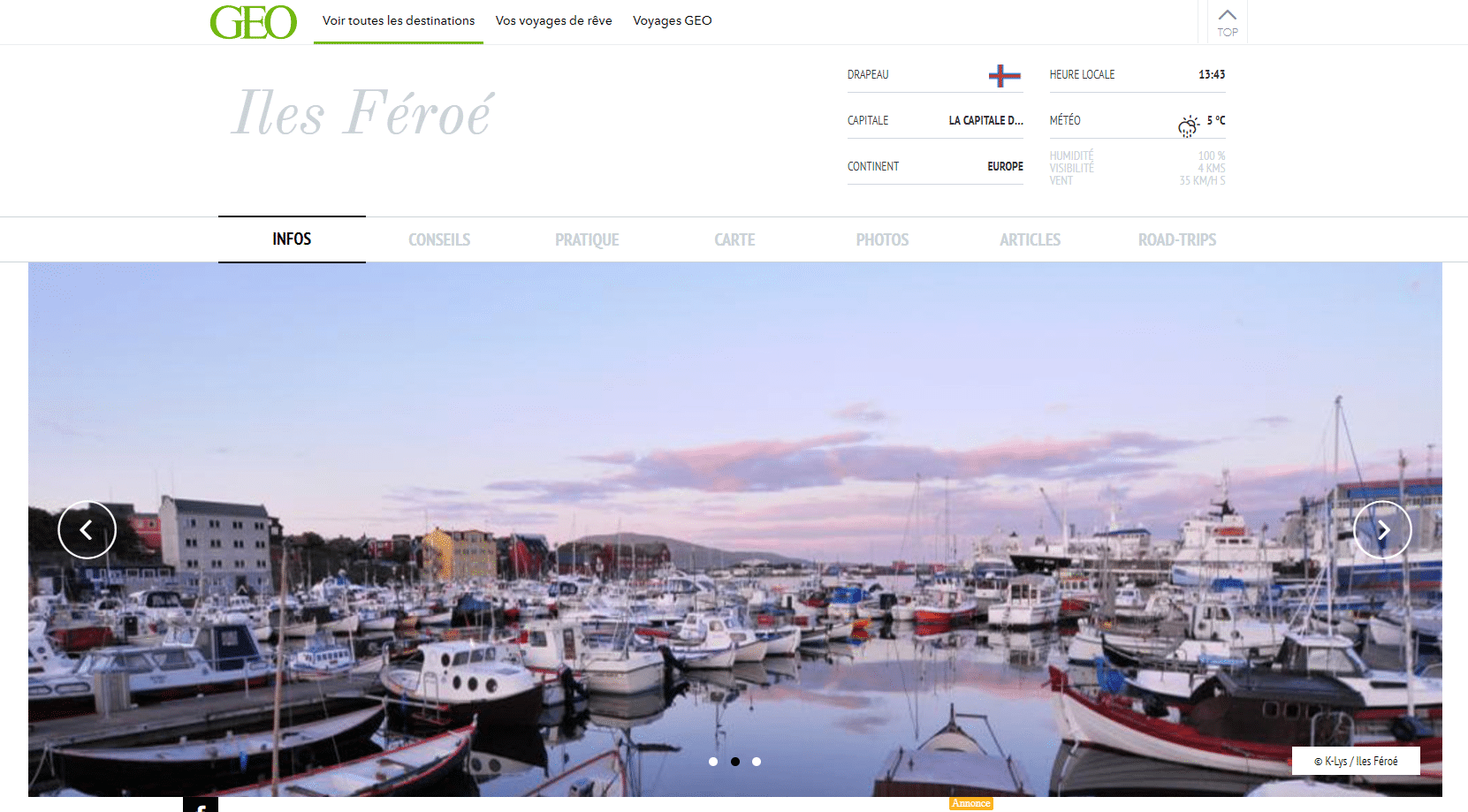Show the PHOTOS tab
The width and height of the screenshot is (1468, 812).
[x=882, y=239]
